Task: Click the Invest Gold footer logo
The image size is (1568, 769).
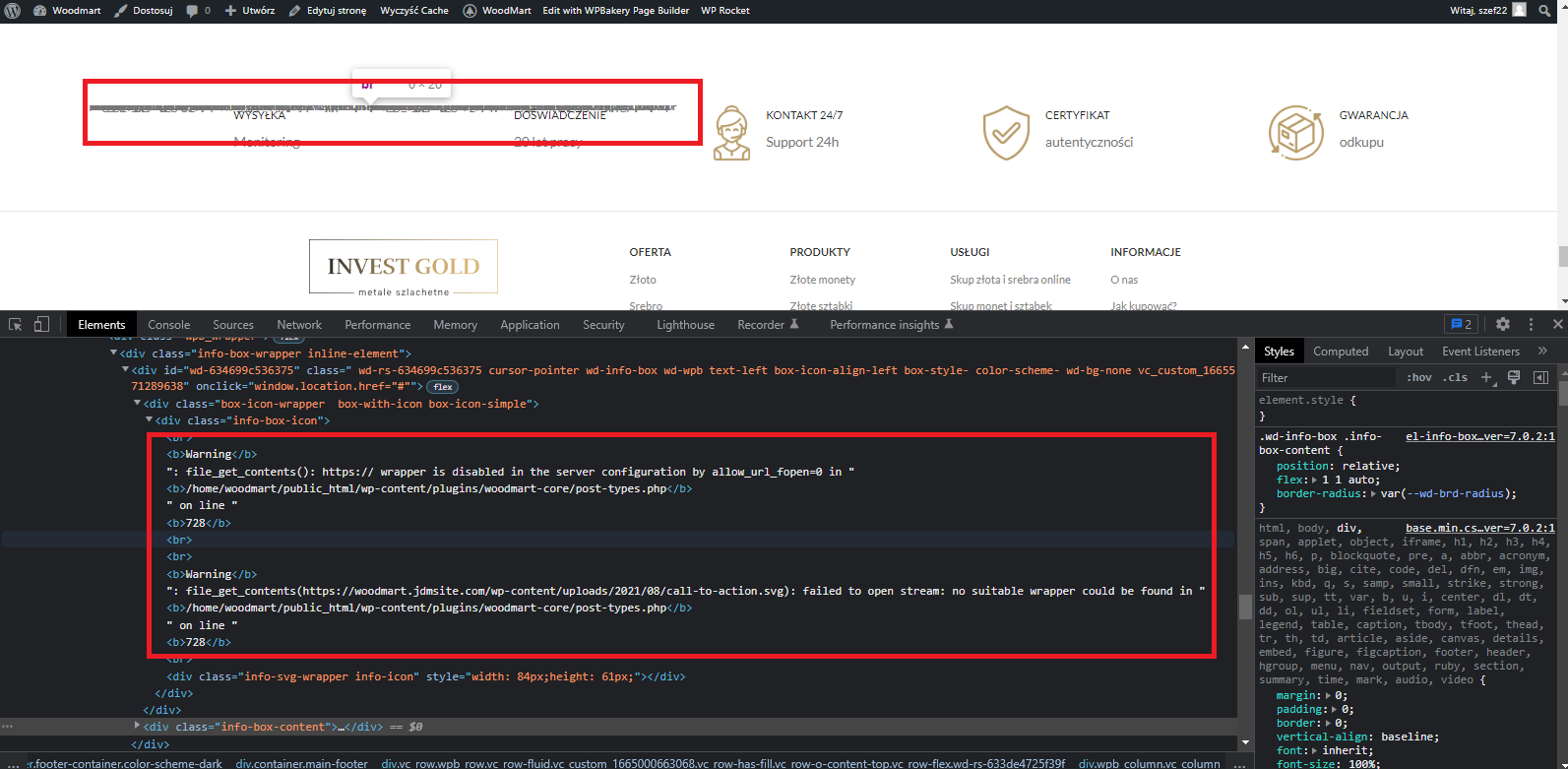Action: click(x=404, y=267)
